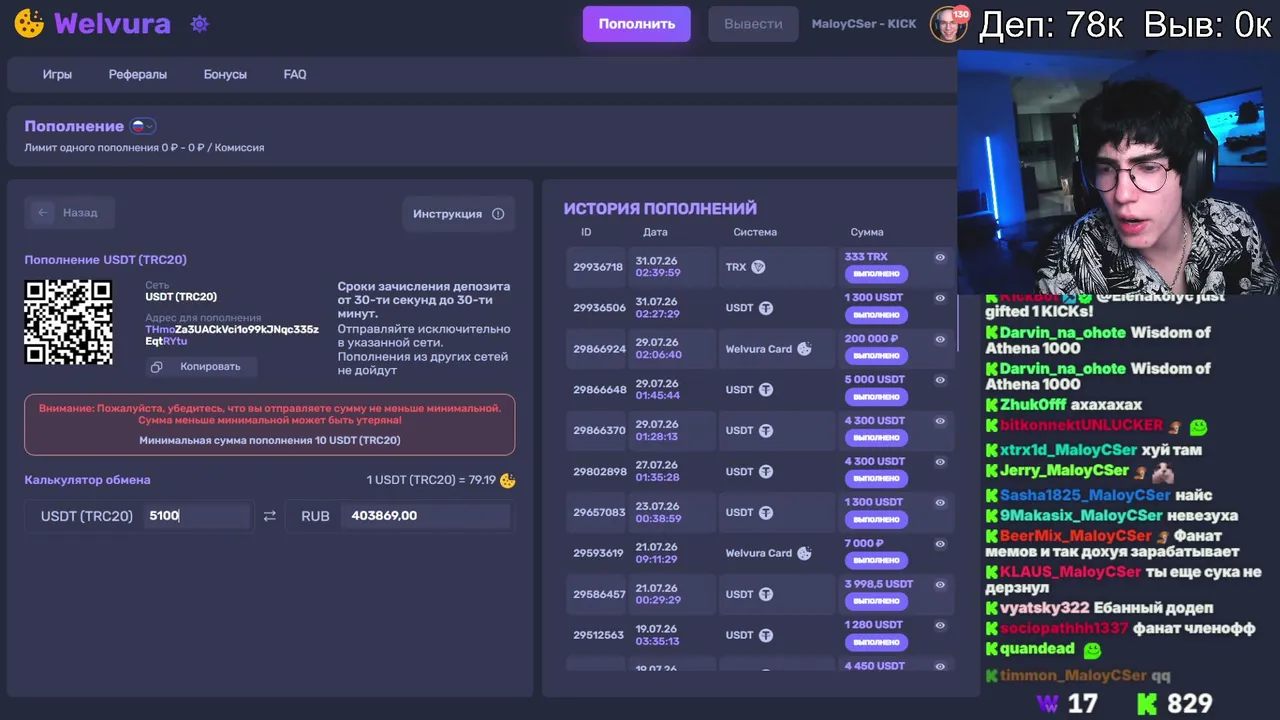Show details with the eye for deposit 29593619
This screenshot has height=720, width=1280.
tap(940, 544)
